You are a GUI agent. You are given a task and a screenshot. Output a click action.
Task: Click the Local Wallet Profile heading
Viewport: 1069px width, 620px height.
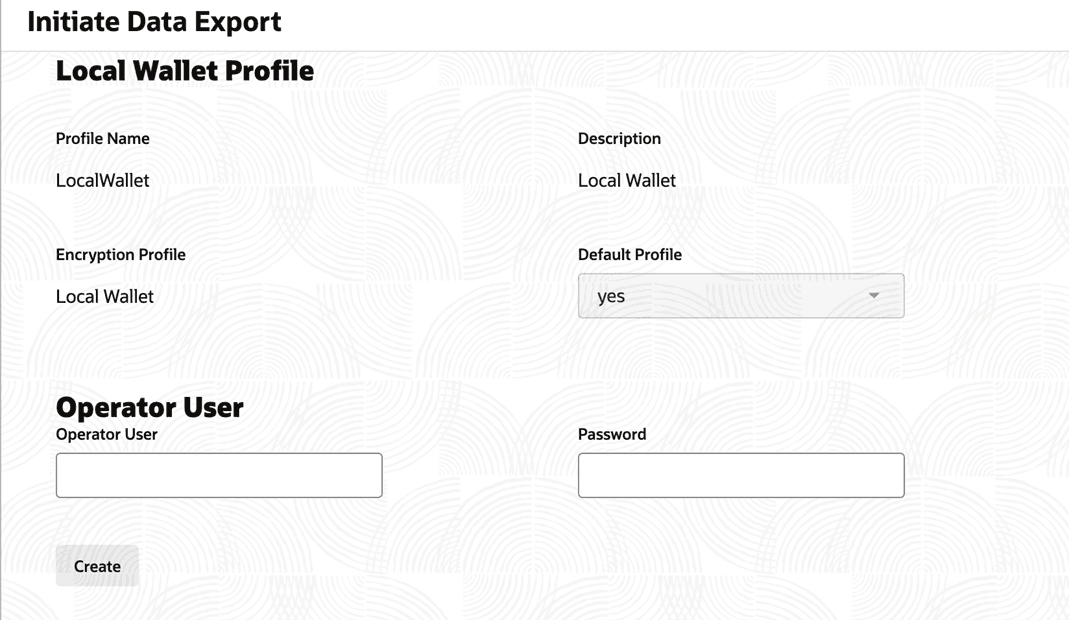[185, 71]
